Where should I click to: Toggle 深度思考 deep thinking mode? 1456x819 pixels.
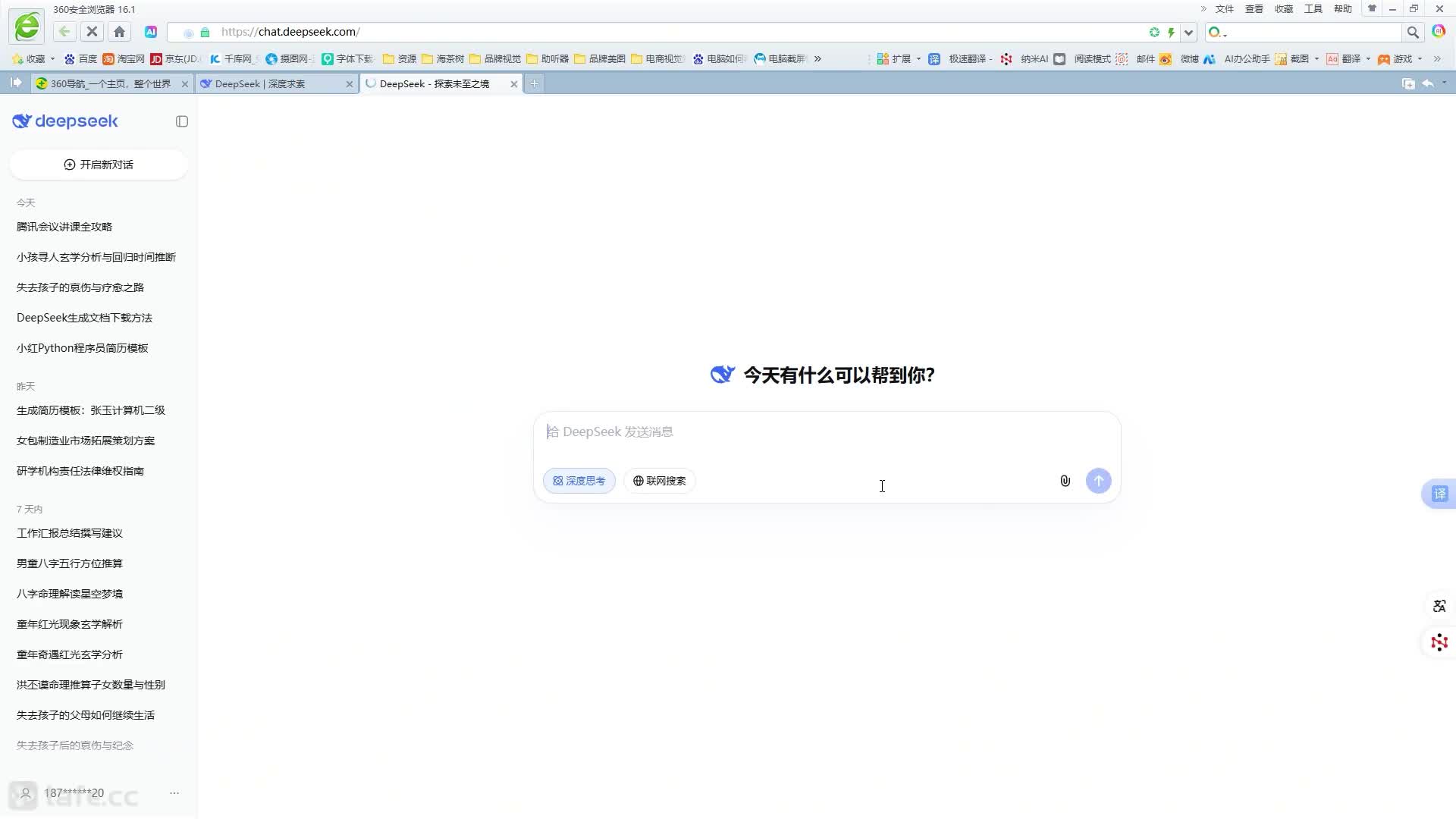[579, 481]
